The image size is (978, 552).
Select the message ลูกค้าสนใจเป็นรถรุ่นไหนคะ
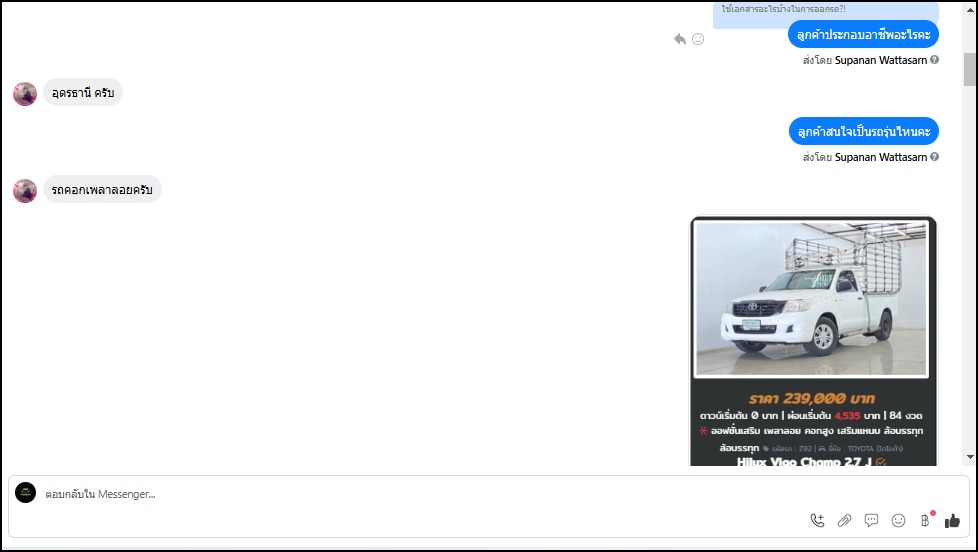click(864, 132)
